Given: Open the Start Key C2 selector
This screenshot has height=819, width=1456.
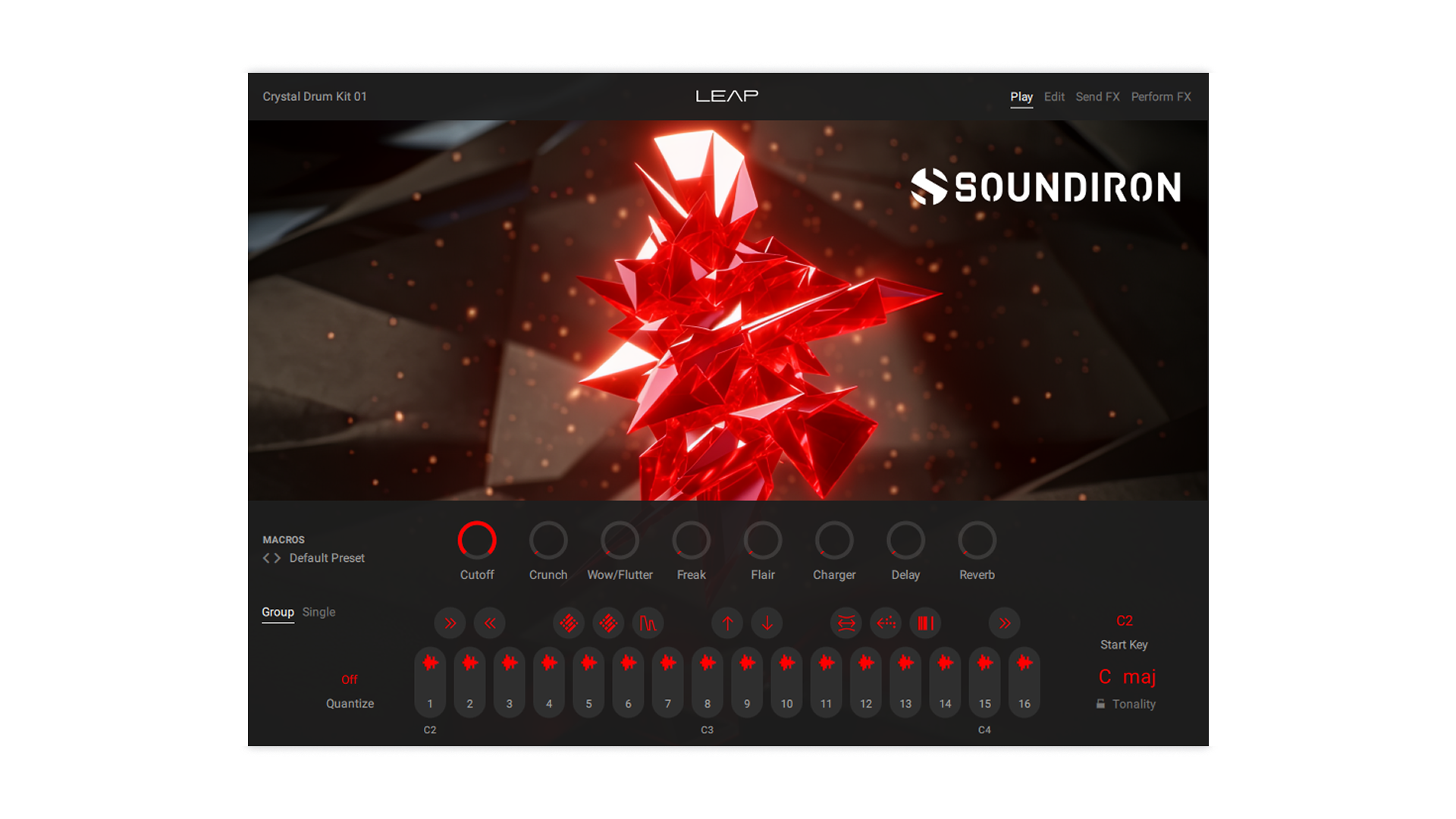Looking at the screenshot, I should [x=1125, y=621].
